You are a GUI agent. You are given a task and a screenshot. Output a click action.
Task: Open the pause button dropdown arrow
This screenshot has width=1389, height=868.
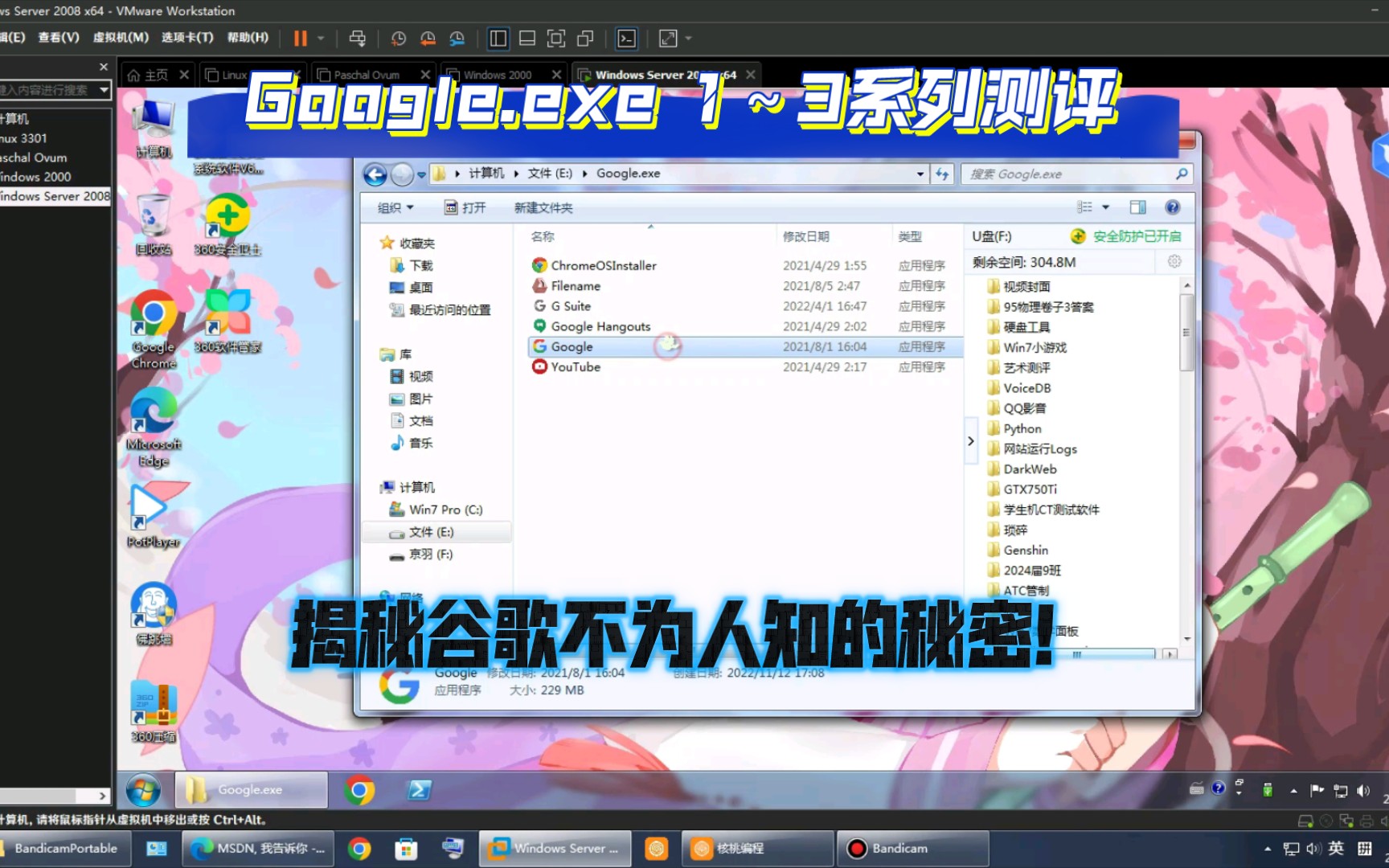321,38
